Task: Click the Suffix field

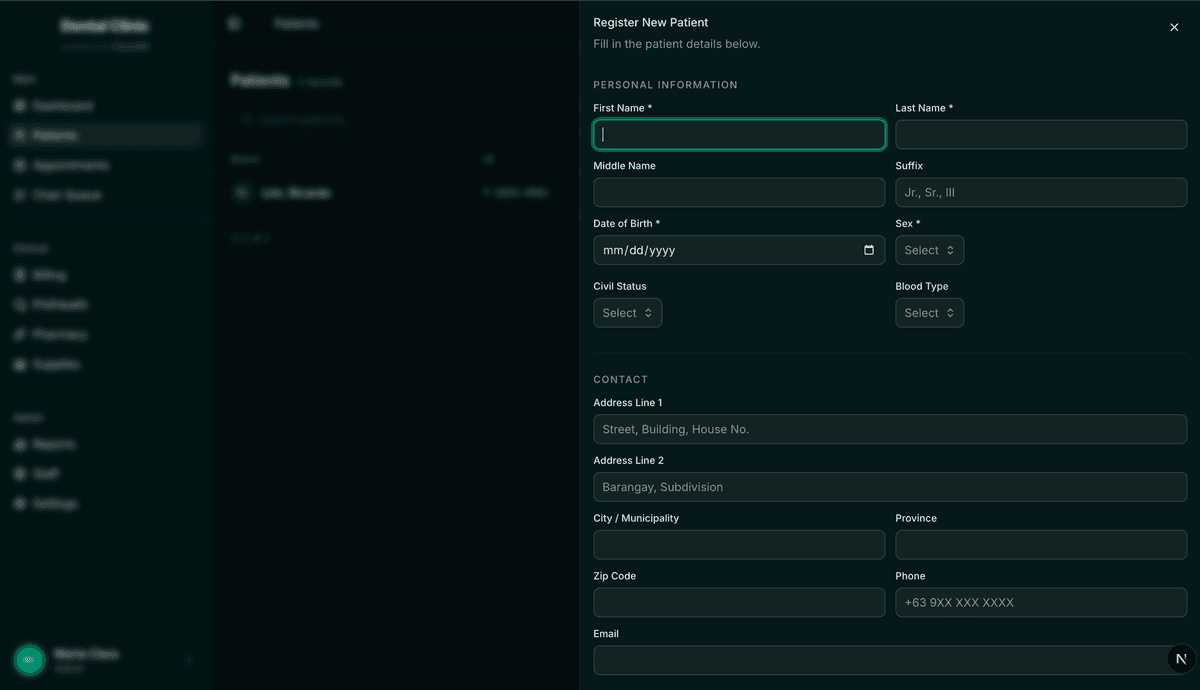Action: pyautogui.click(x=1041, y=192)
